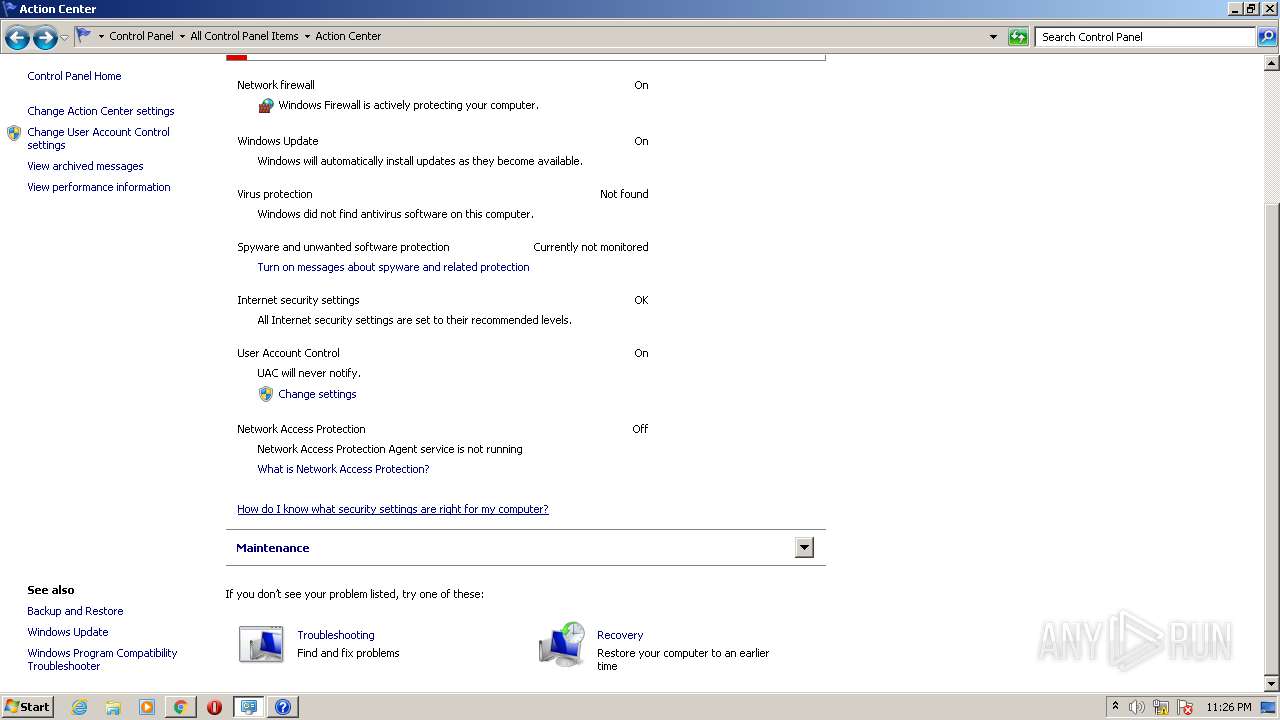Open the recent pages dropdown arrow
This screenshot has height=720, width=1280.
[65, 38]
